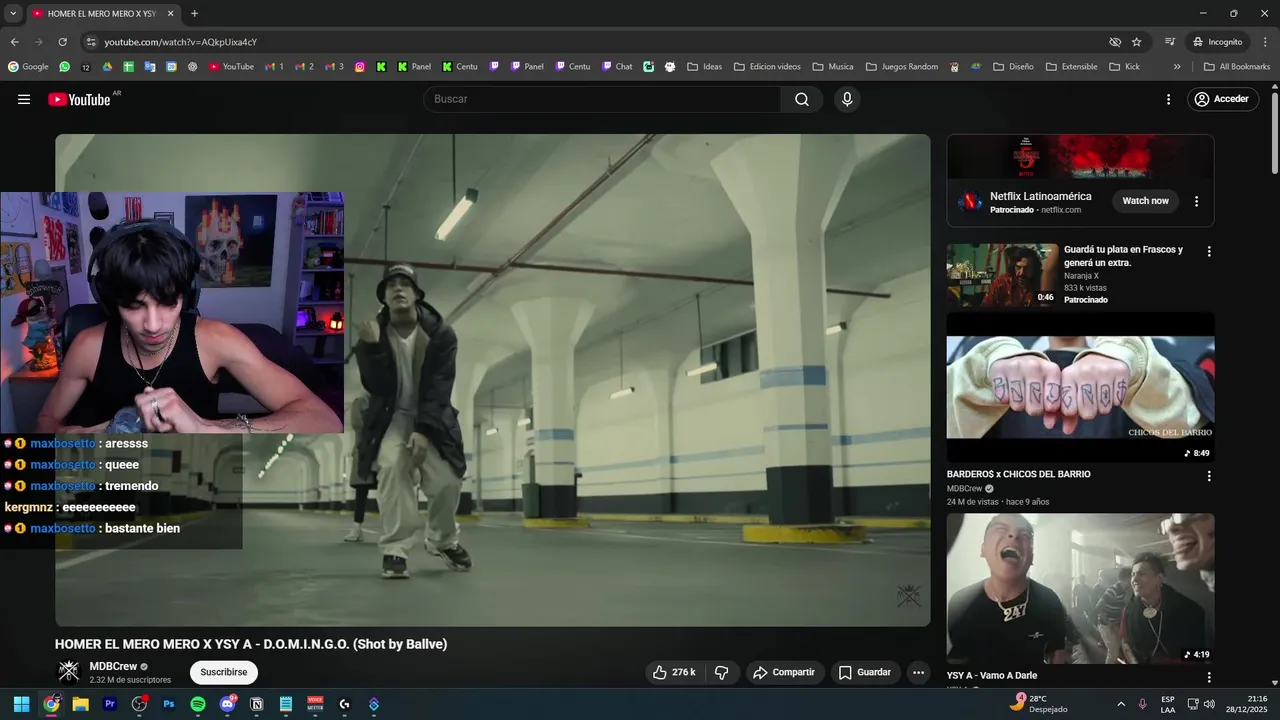
Task: Open OBS Studio from the taskbar
Action: 139,704
